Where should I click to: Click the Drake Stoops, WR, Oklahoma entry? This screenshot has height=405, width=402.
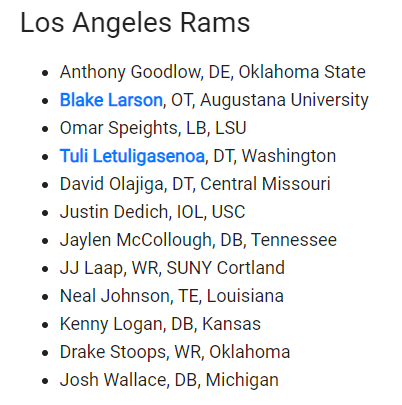175,352
